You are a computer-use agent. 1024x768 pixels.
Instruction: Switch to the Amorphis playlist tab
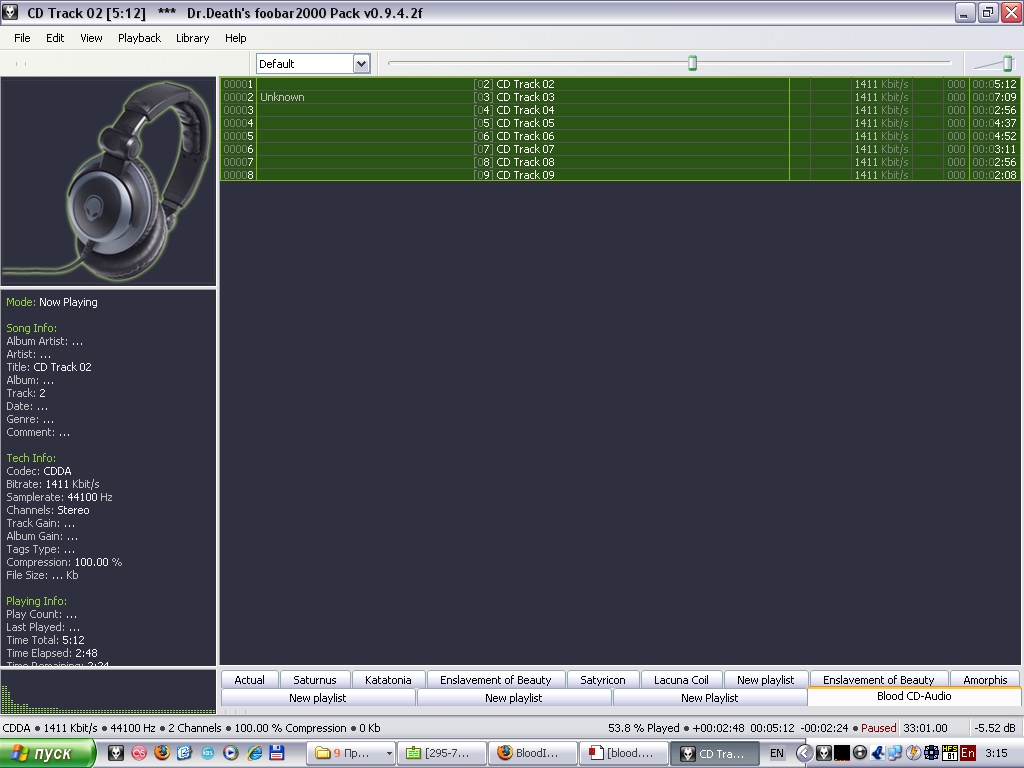click(x=985, y=680)
